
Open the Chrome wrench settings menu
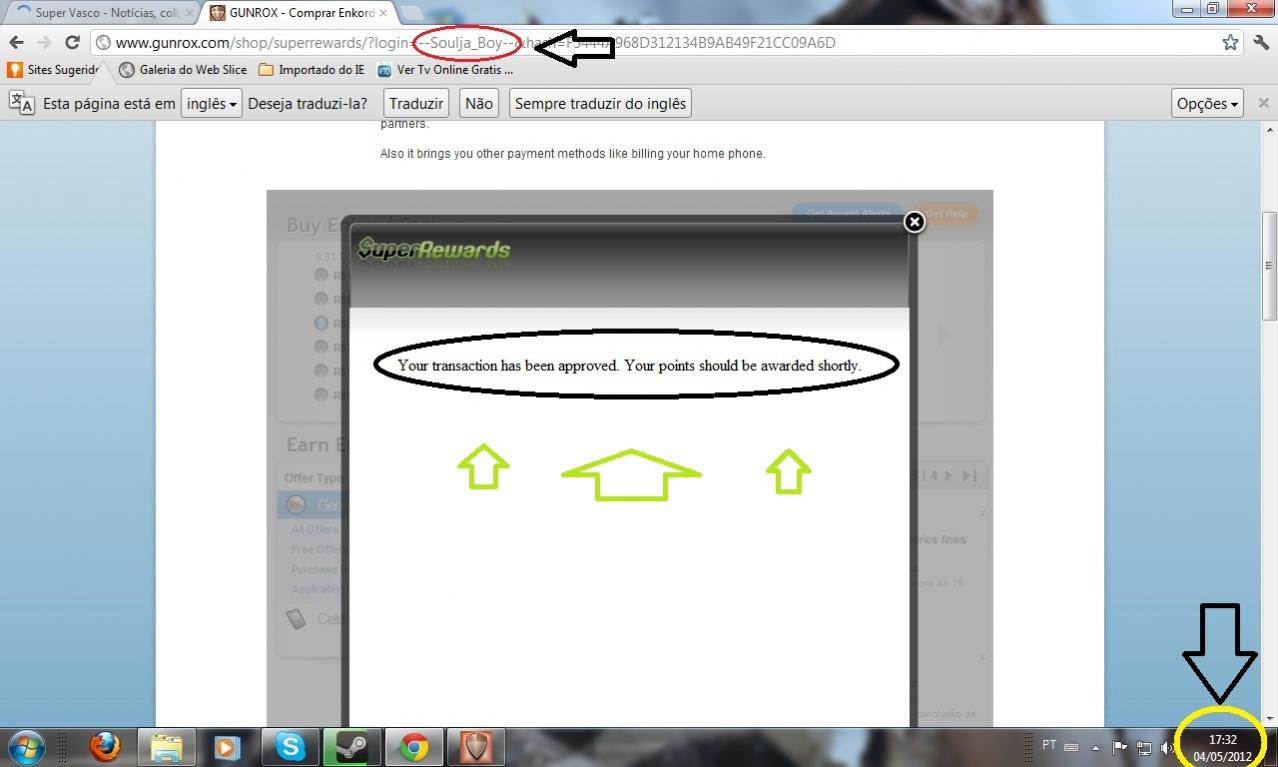pos(1260,42)
